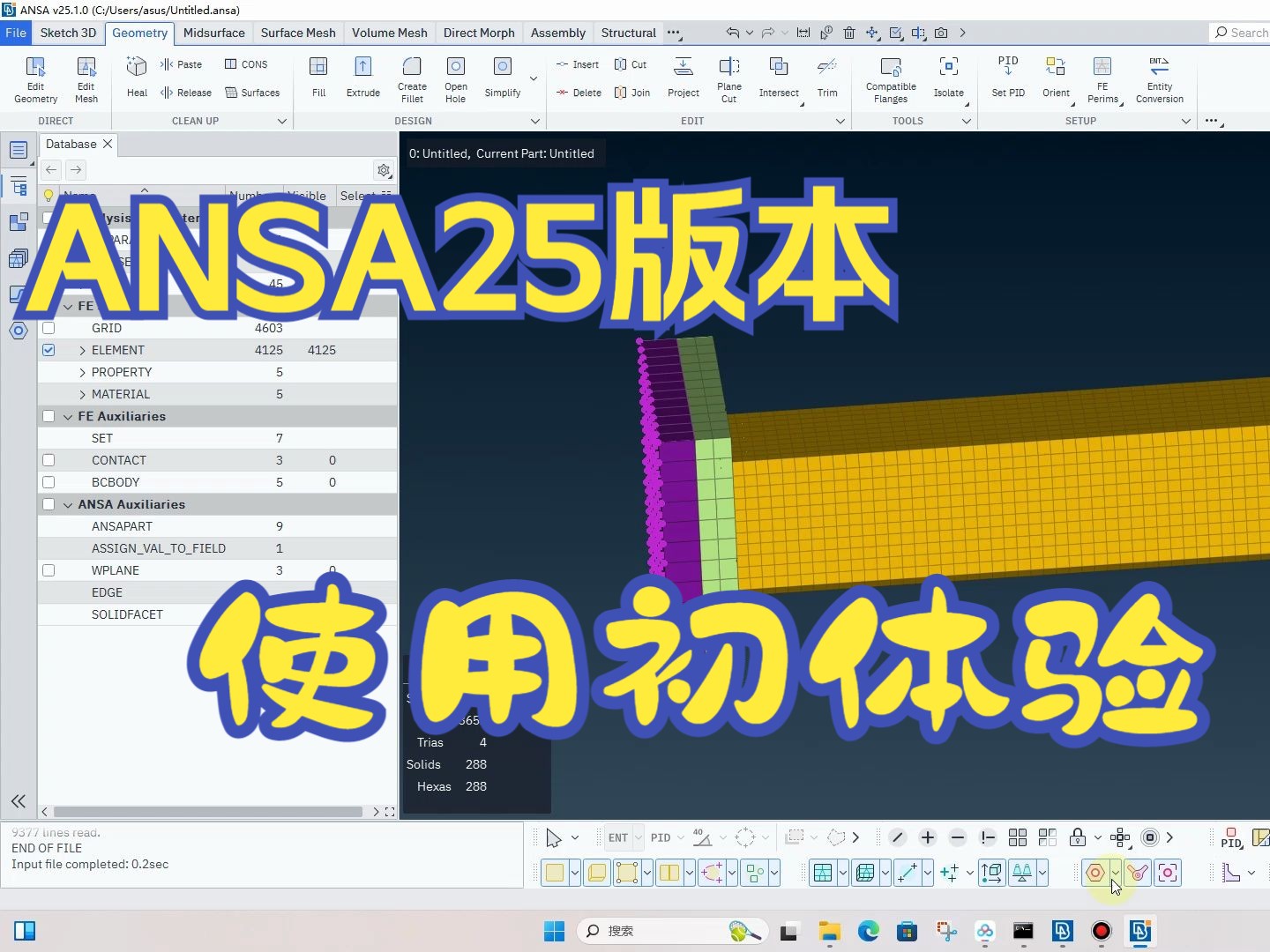Screen dimensions: 1270x952
Task: Open the Create Fillet tool
Action: point(412,80)
